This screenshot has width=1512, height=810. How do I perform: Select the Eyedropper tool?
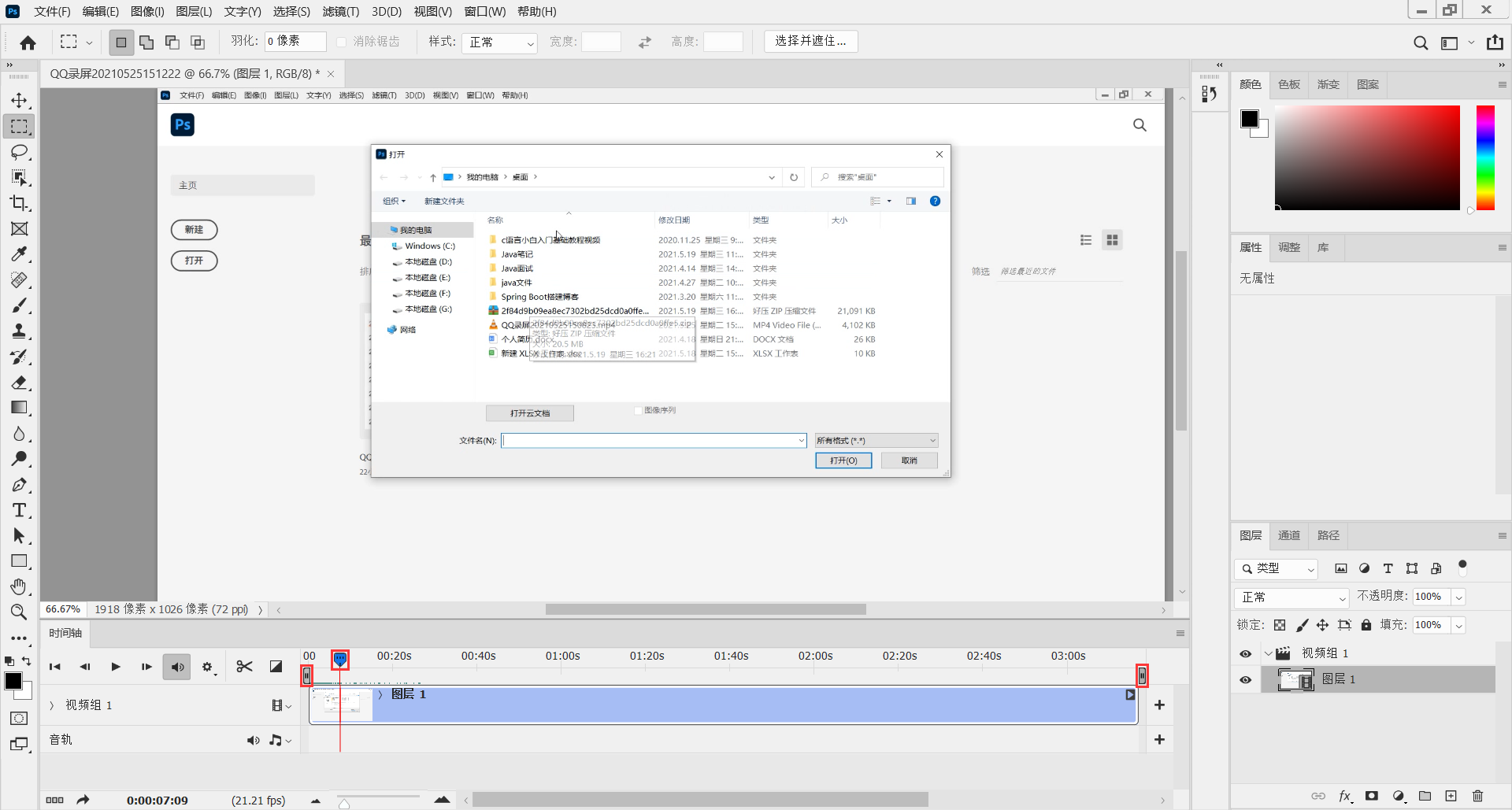(19, 254)
